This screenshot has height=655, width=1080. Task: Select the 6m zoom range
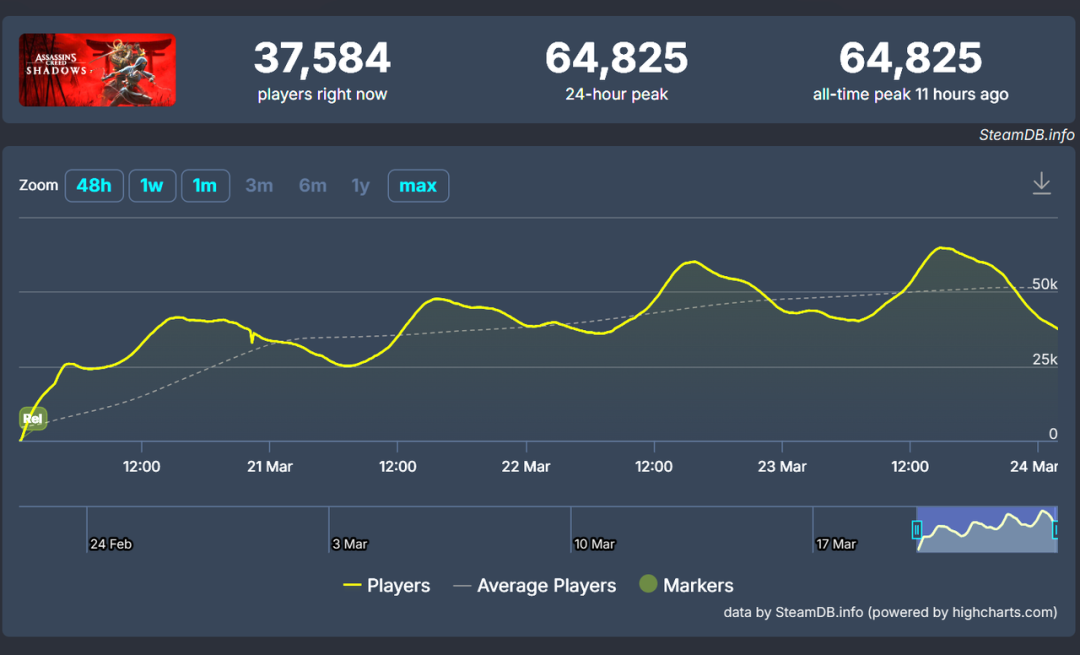pos(312,186)
